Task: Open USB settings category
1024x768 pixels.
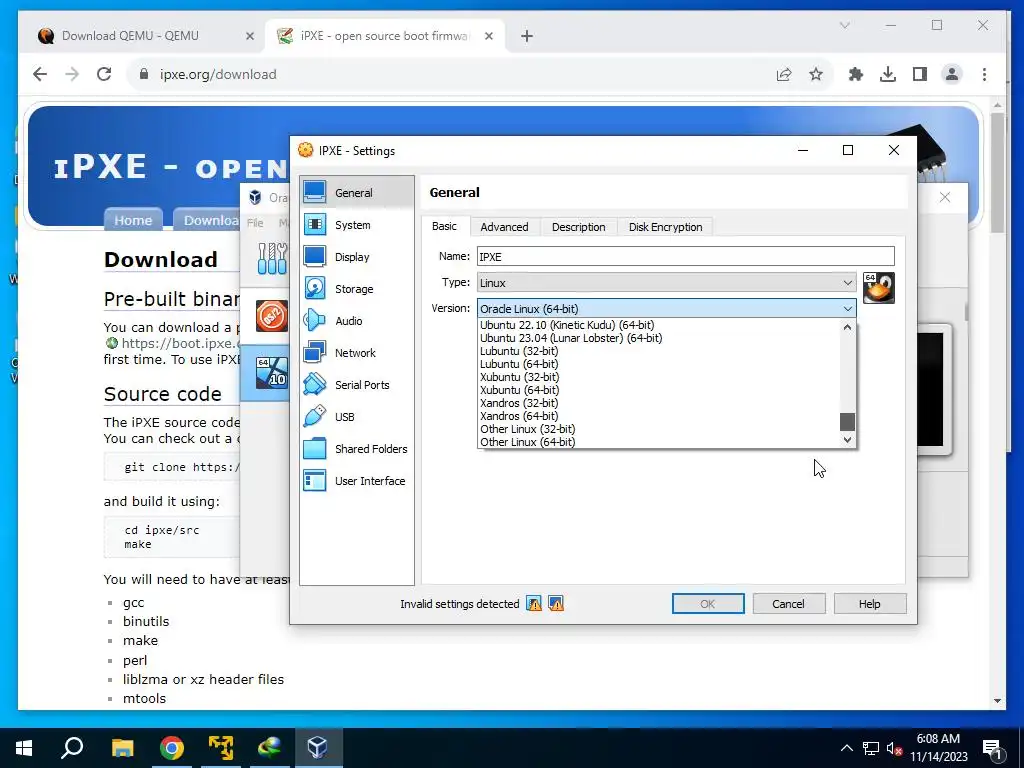Action: (x=357, y=417)
